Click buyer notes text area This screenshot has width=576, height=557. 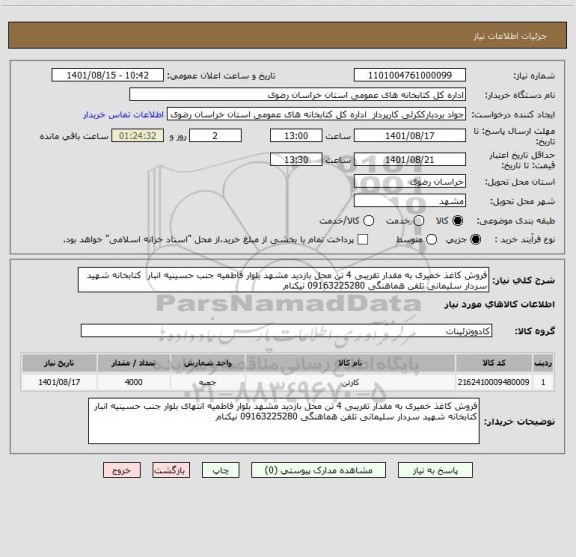(284, 421)
